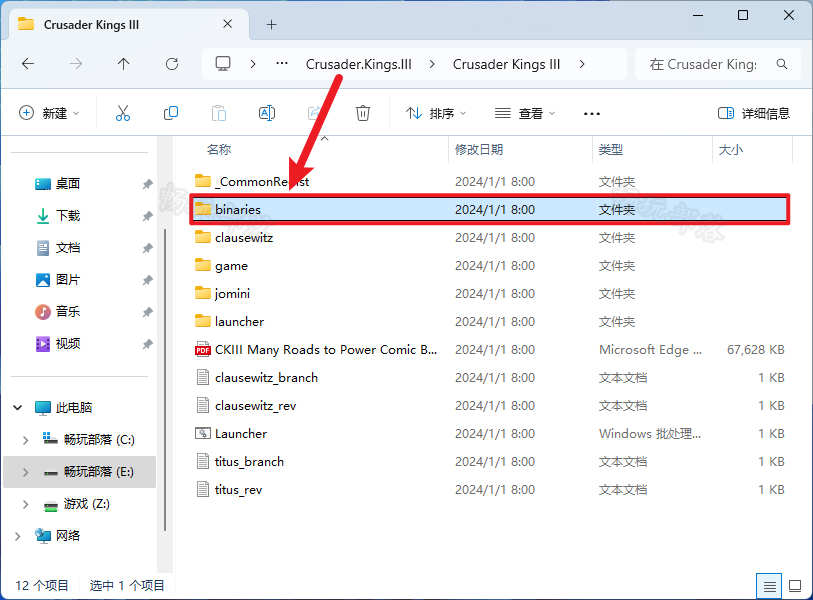Add a new Explorer tab

[x=271, y=24]
